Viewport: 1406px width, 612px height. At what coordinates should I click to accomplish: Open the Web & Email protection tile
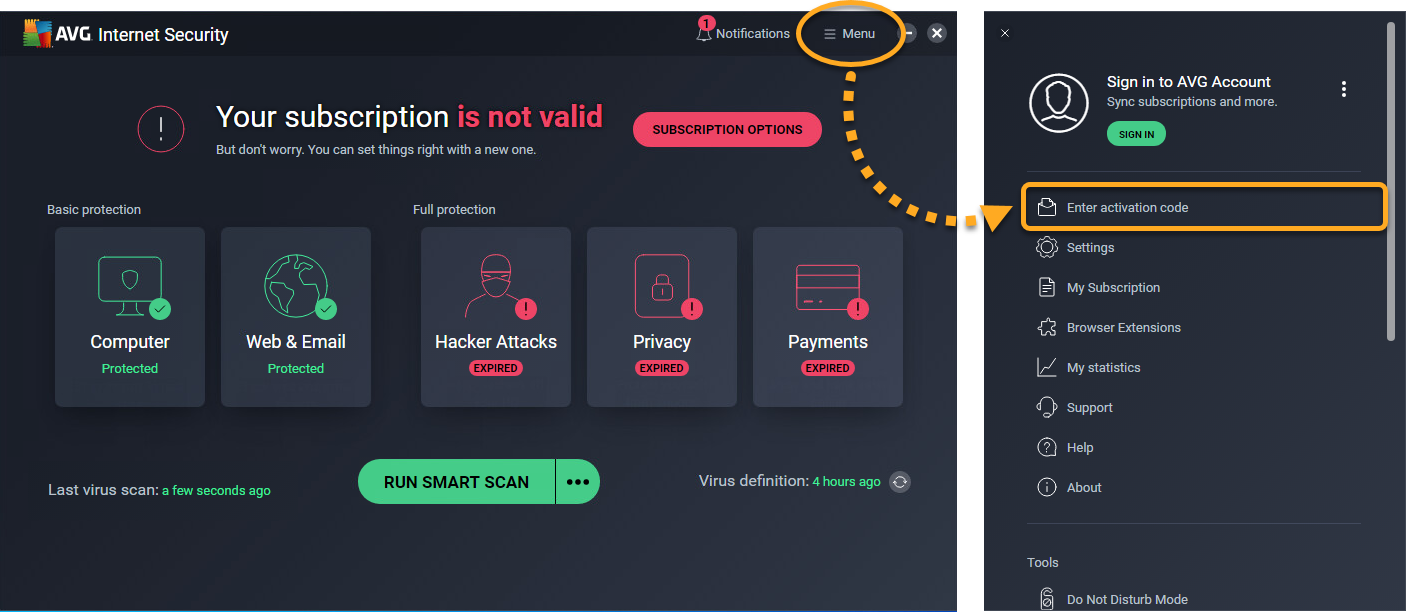[296, 316]
